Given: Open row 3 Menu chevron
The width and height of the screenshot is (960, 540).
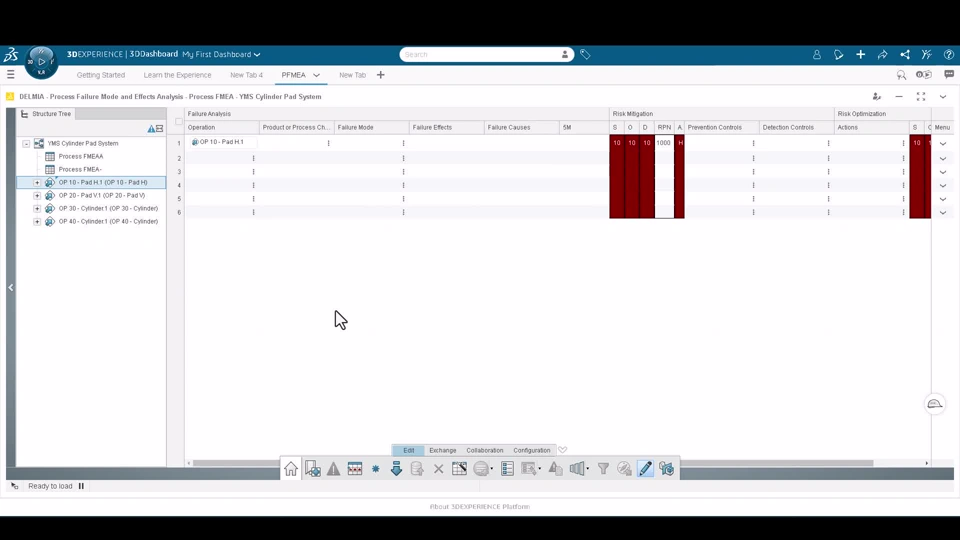Looking at the screenshot, I should click(943, 172).
